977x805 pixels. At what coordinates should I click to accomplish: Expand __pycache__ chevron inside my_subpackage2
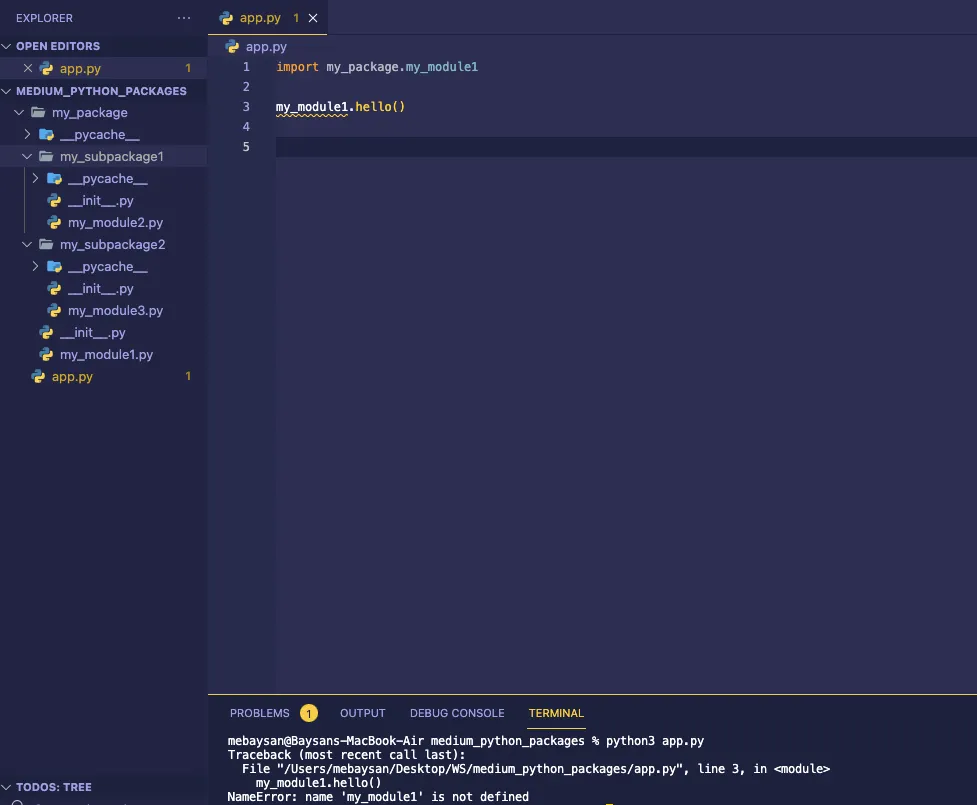(36, 266)
